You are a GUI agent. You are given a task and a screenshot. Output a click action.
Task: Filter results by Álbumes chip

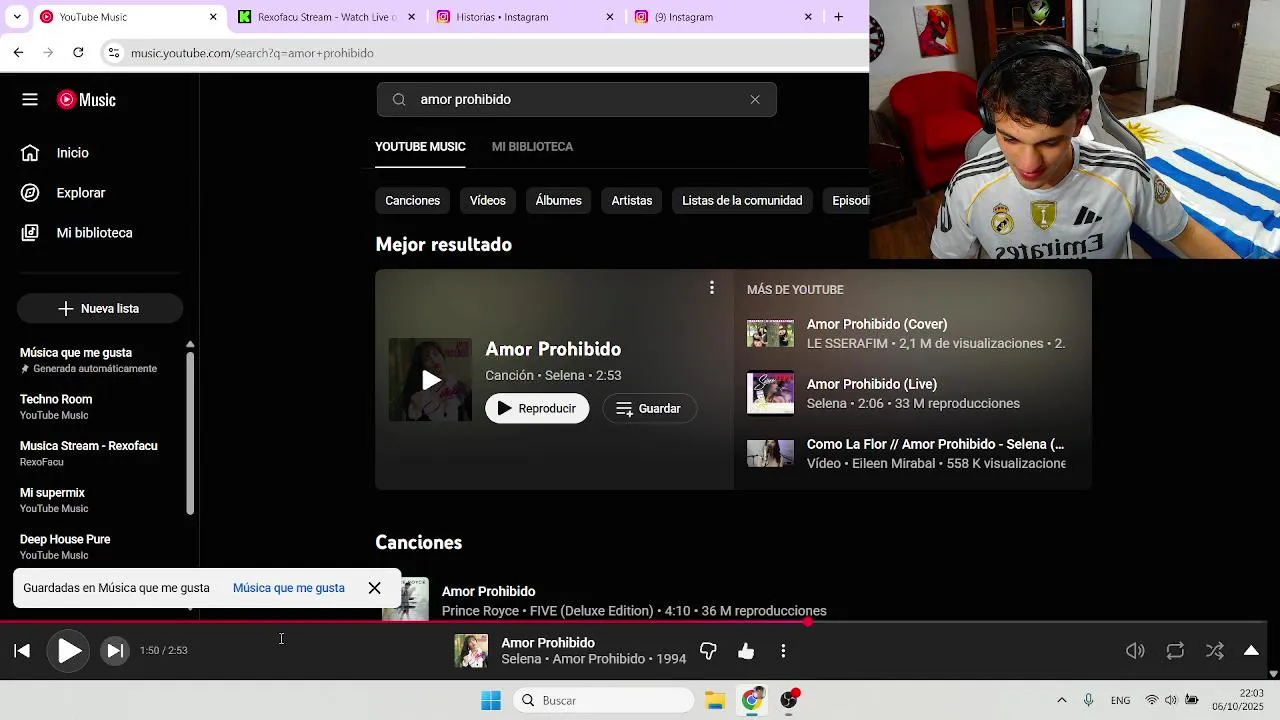558,201
